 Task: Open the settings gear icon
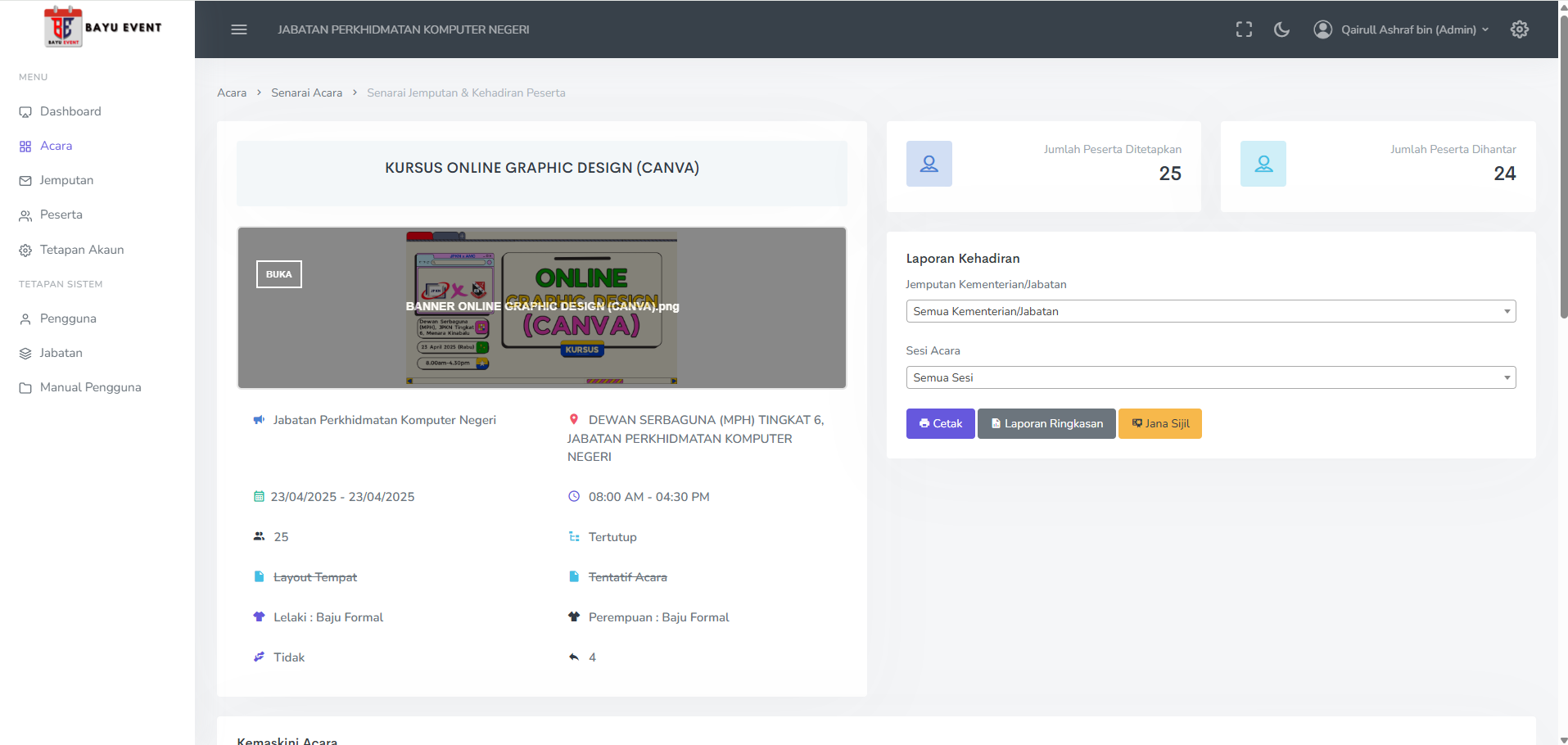(x=1519, y=29)
